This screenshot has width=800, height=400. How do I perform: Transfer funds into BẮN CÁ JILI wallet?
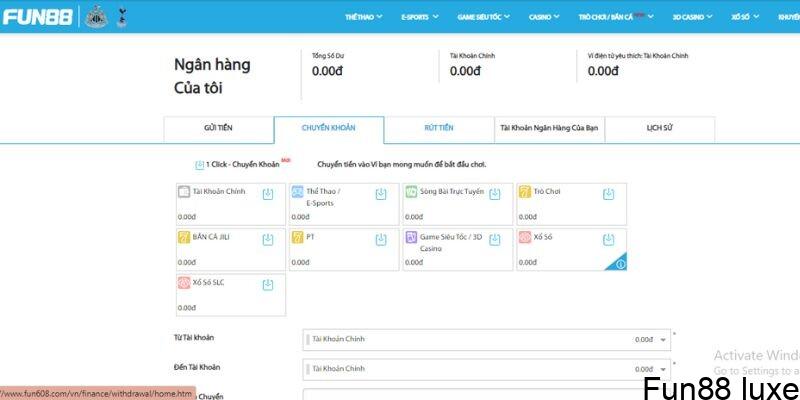pyautogui.click(x=268, y=240)
